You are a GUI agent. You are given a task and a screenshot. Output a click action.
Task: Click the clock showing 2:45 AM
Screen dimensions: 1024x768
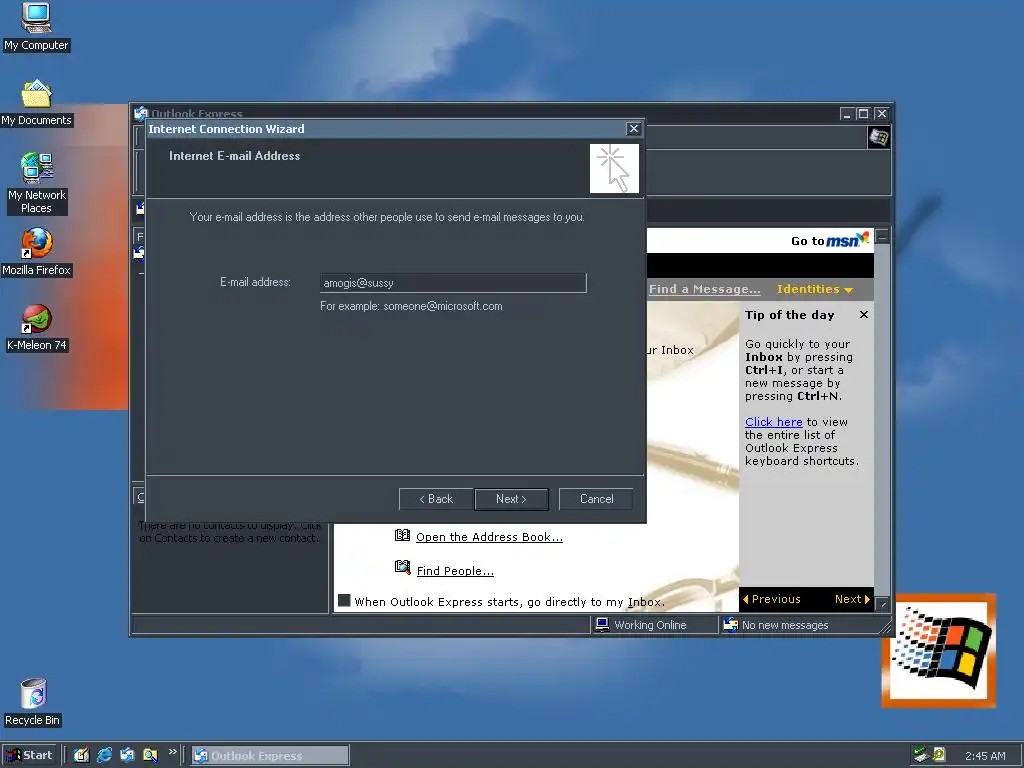[985, 756]
